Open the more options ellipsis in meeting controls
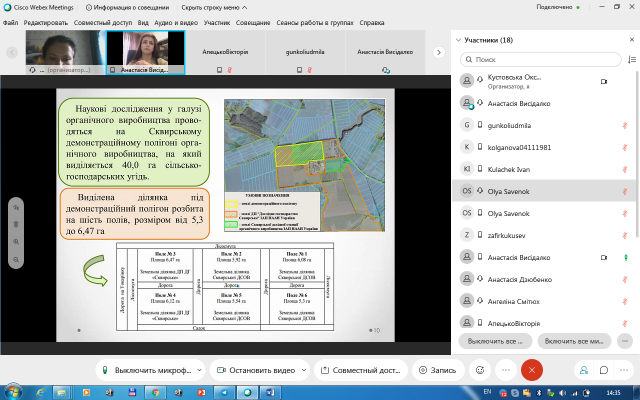The image size is (640, 400). tap(506, 369)
